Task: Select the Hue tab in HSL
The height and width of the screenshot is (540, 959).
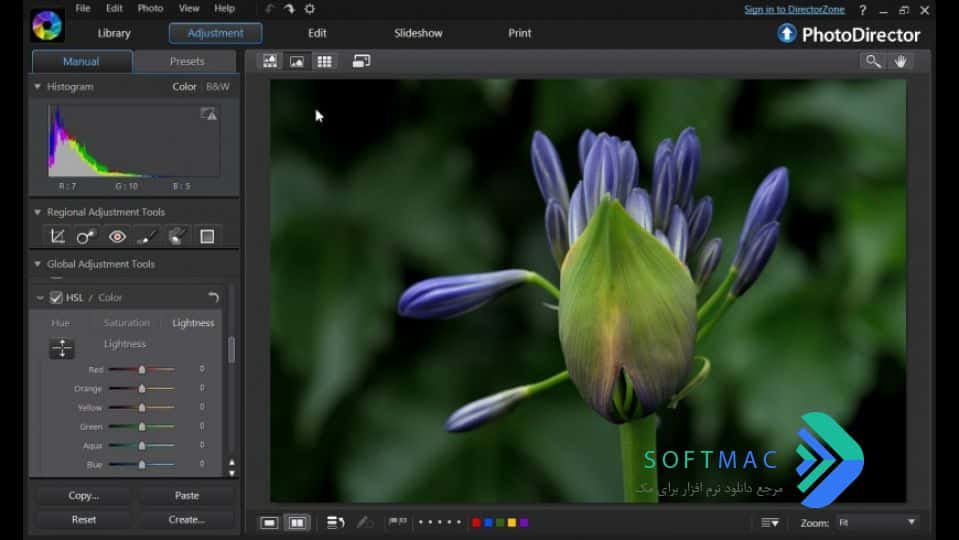Action: (x=61, y=323)
